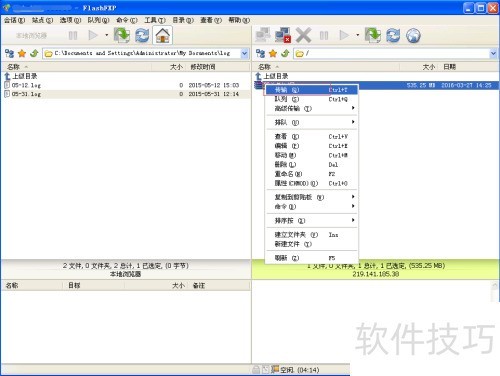The image size is (500, 376).
Task: Click the remote pane play icon
Action: tap(344, 35)
